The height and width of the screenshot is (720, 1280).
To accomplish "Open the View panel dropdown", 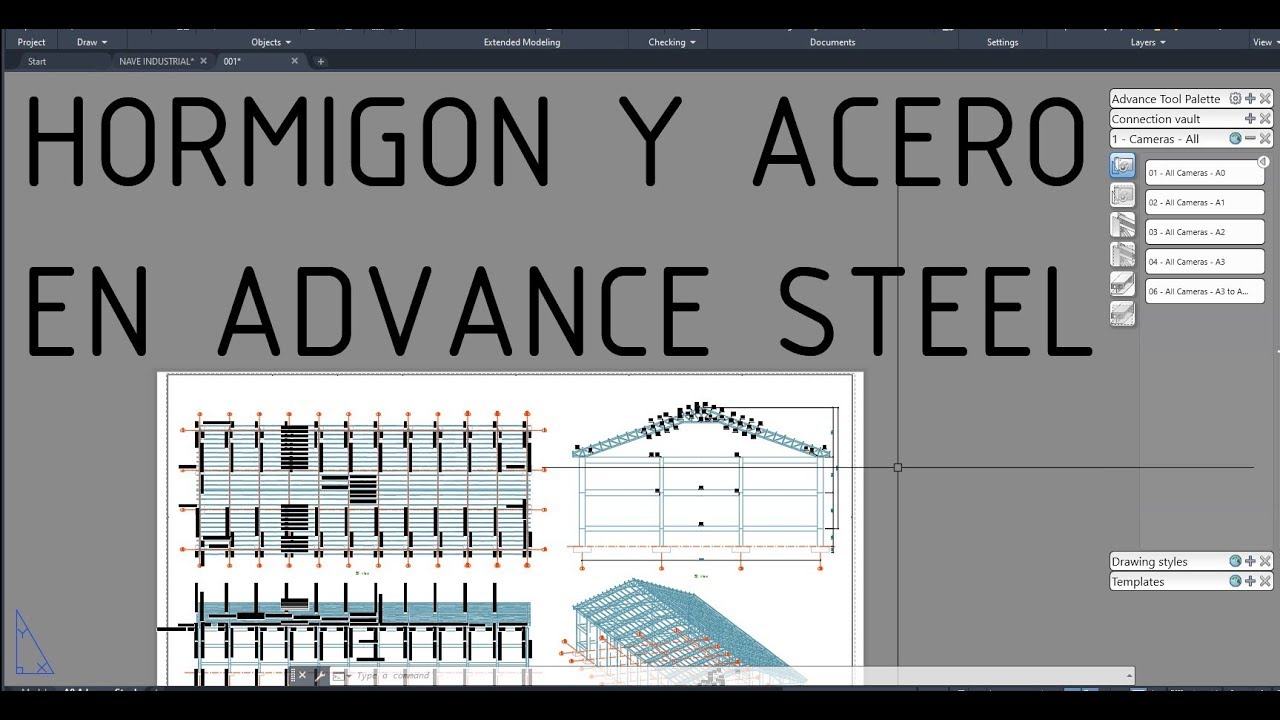I will [x=1266, y=42].
